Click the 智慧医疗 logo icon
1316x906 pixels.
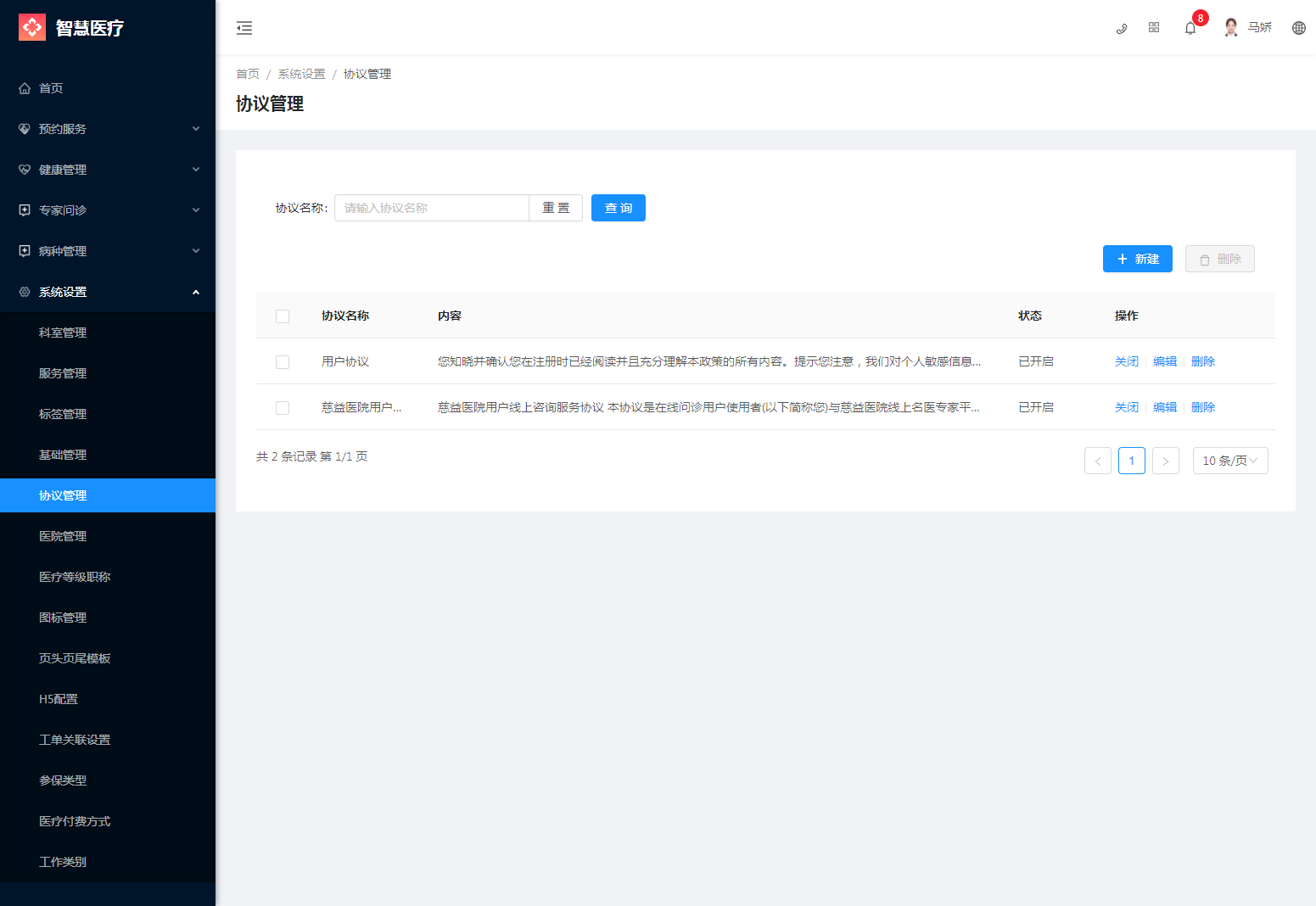click(32, 27)
